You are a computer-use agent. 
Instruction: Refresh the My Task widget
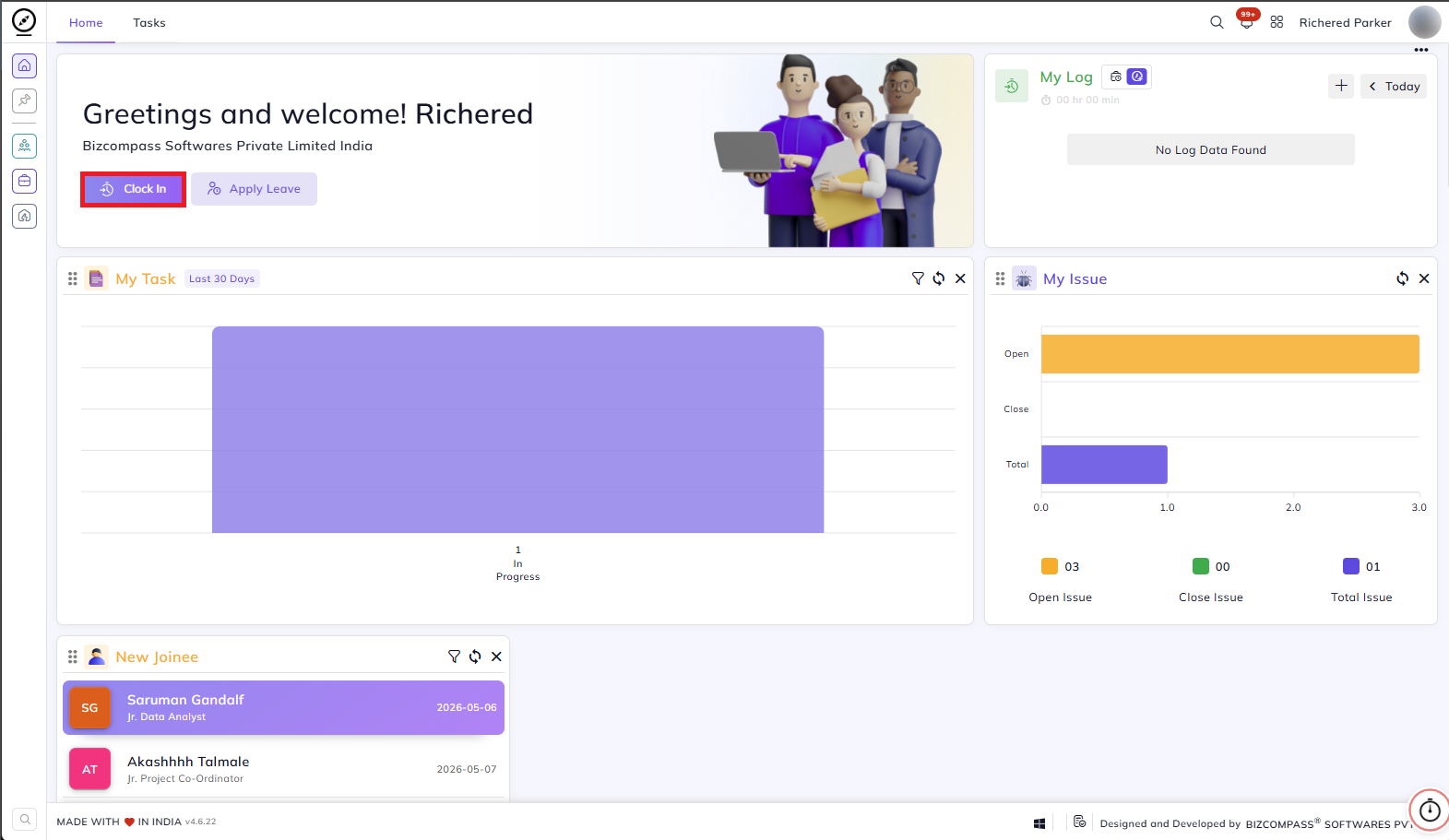click(939, 278)
